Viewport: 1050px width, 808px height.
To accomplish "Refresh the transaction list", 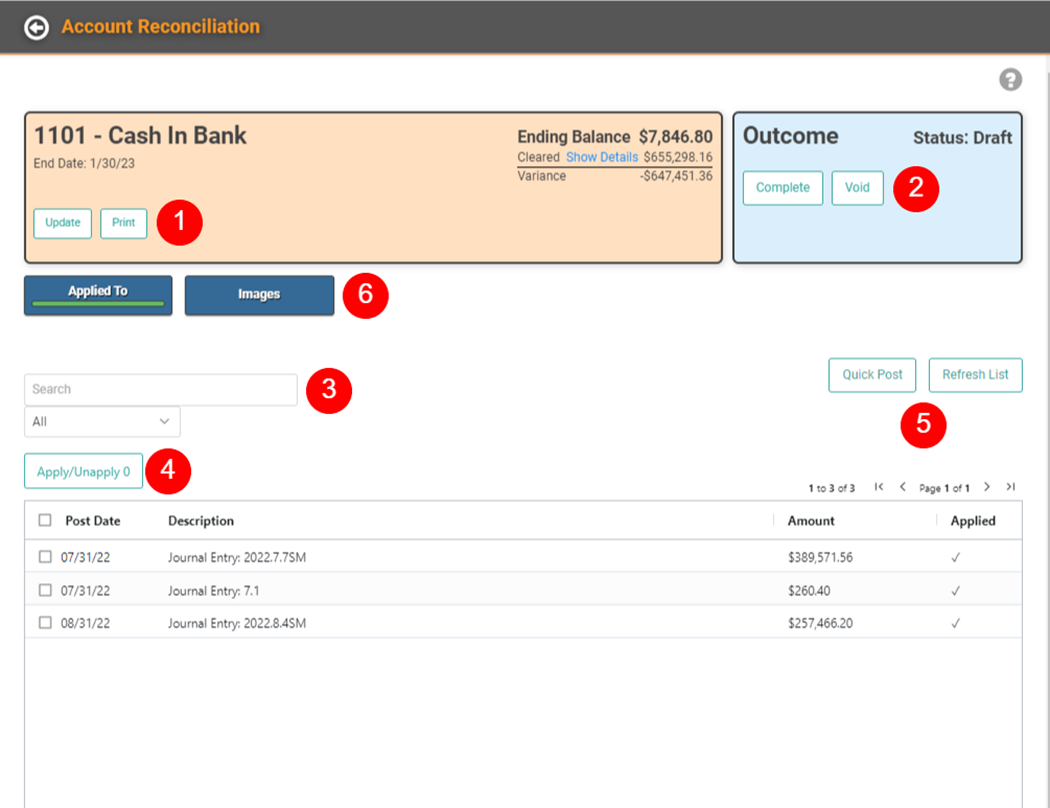I will coord(975,375).
